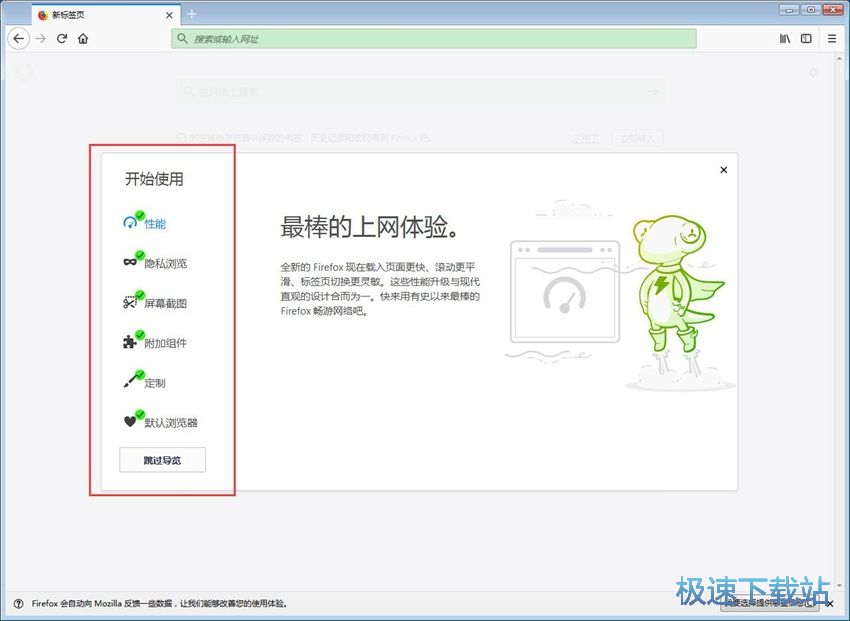
Task: Click the help question mark in notification bar
Action: 18,603
